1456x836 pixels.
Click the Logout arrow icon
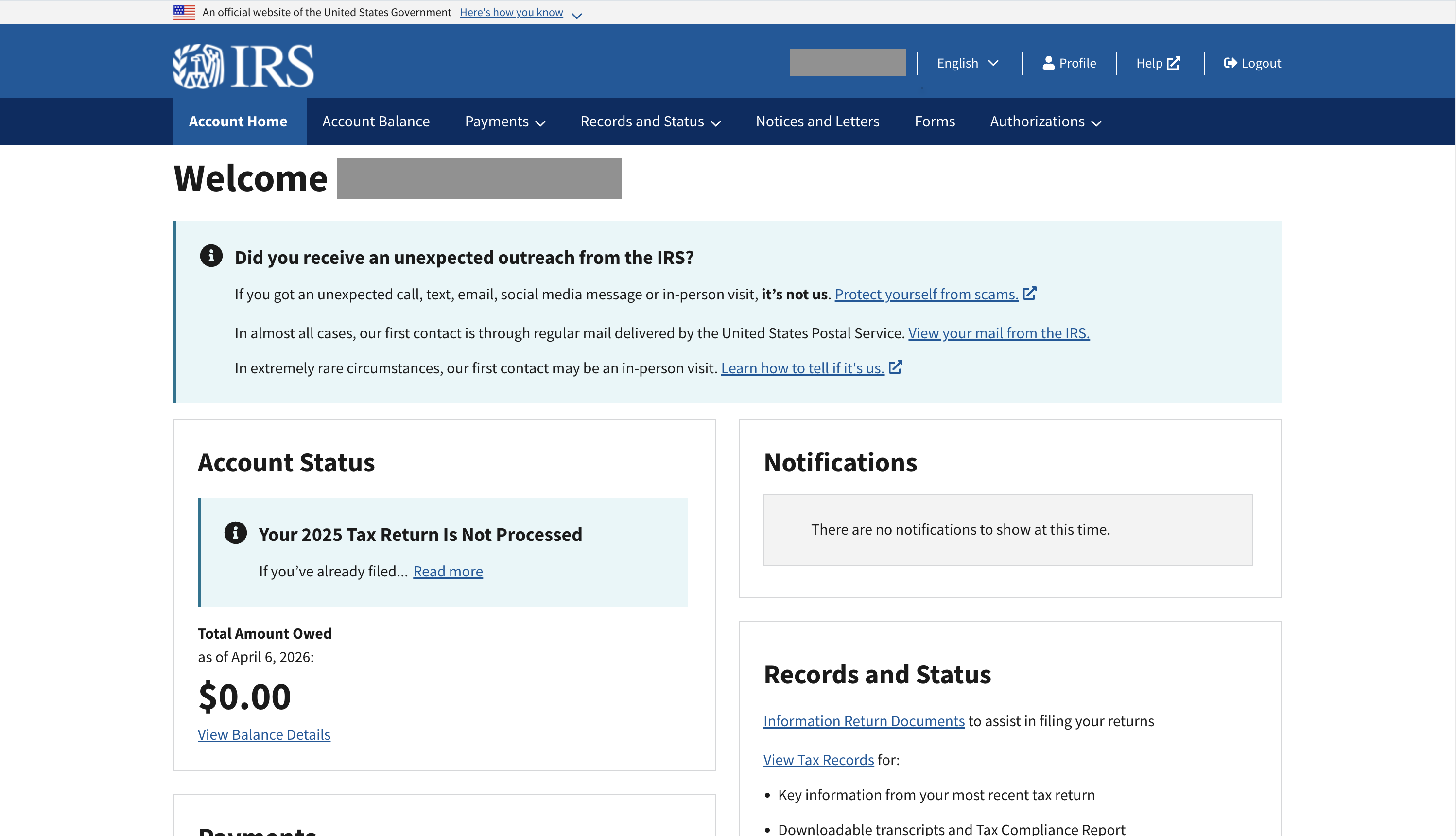(x=1230, y=63)
